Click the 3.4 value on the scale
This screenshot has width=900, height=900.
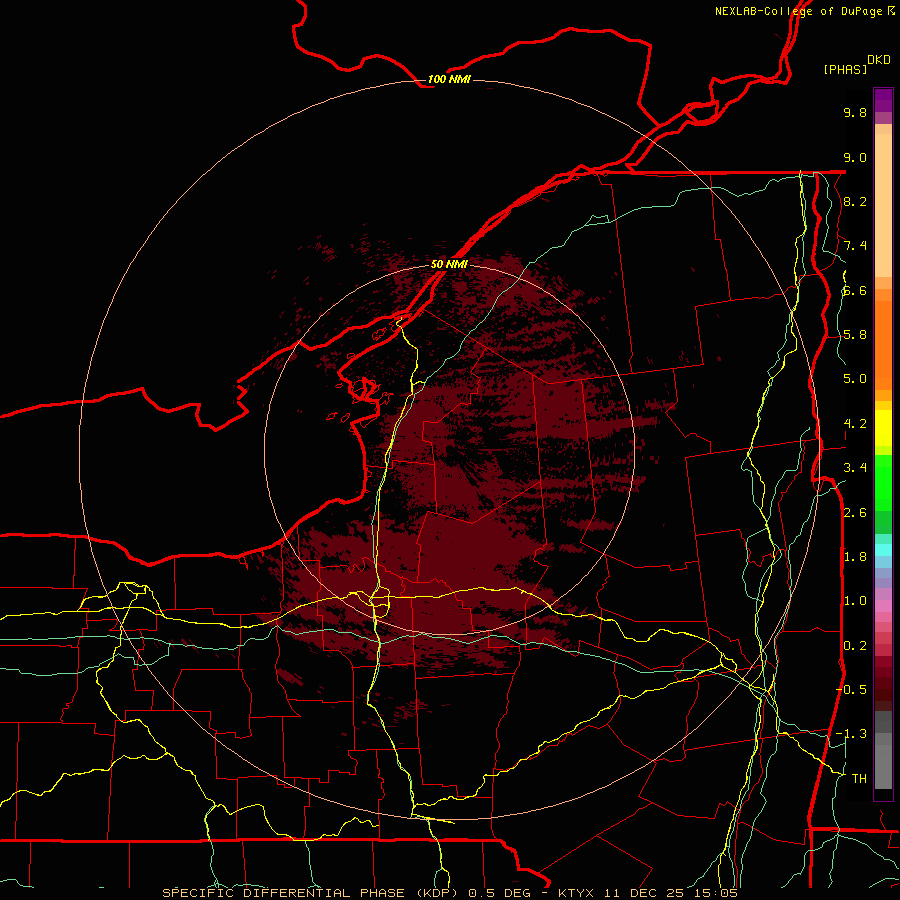coord(855,468)
